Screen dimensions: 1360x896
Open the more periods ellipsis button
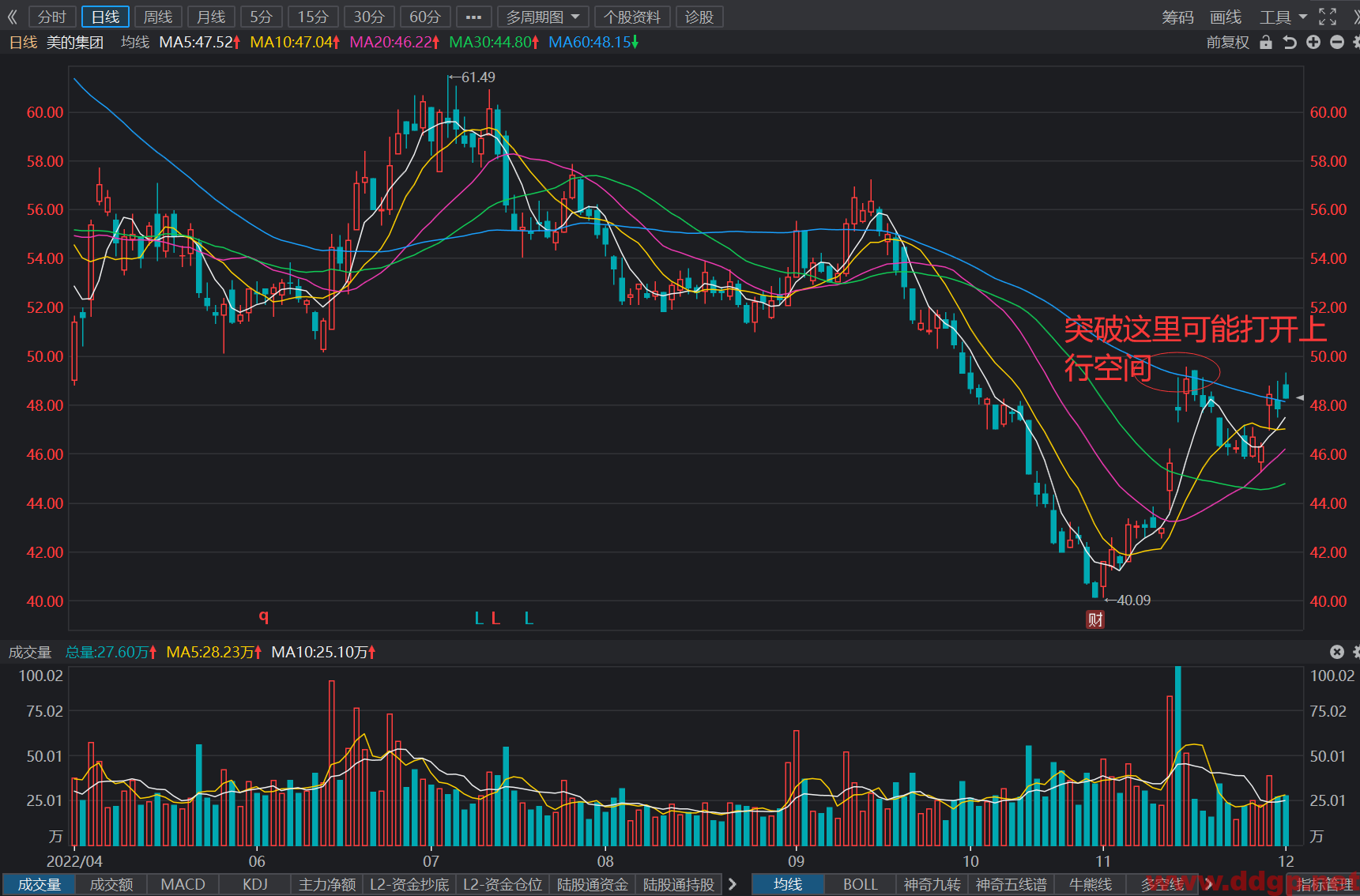pyautogui.click(x=474, y=17)
